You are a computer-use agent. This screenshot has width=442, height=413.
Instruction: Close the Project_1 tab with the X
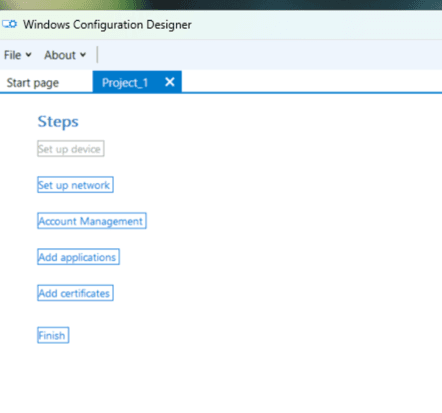pyautogui.click(x=170, y=82)
